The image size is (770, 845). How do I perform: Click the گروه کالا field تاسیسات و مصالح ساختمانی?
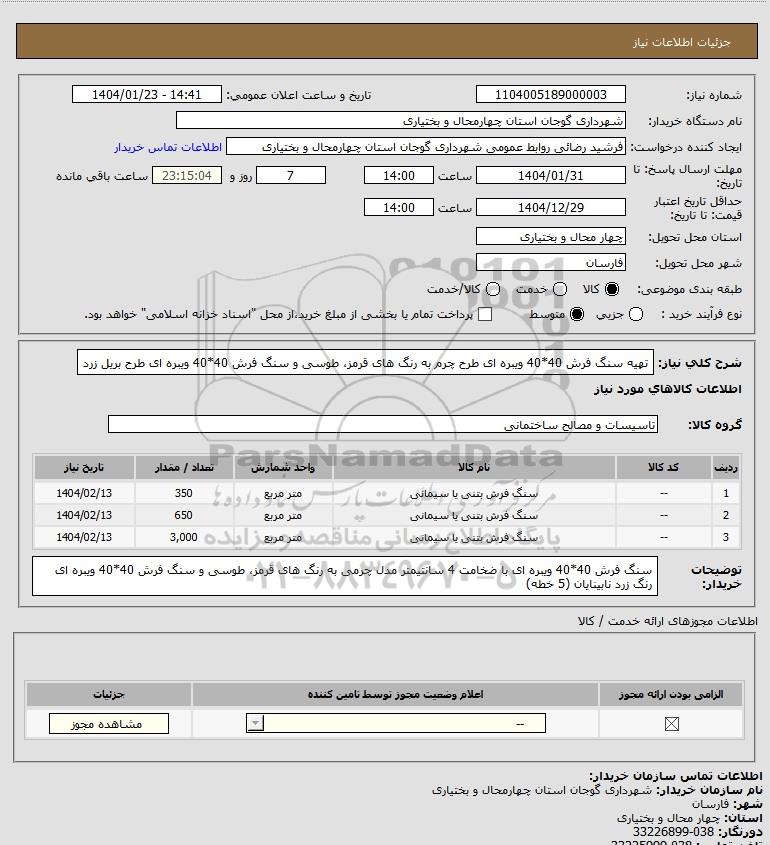(383, 425)
